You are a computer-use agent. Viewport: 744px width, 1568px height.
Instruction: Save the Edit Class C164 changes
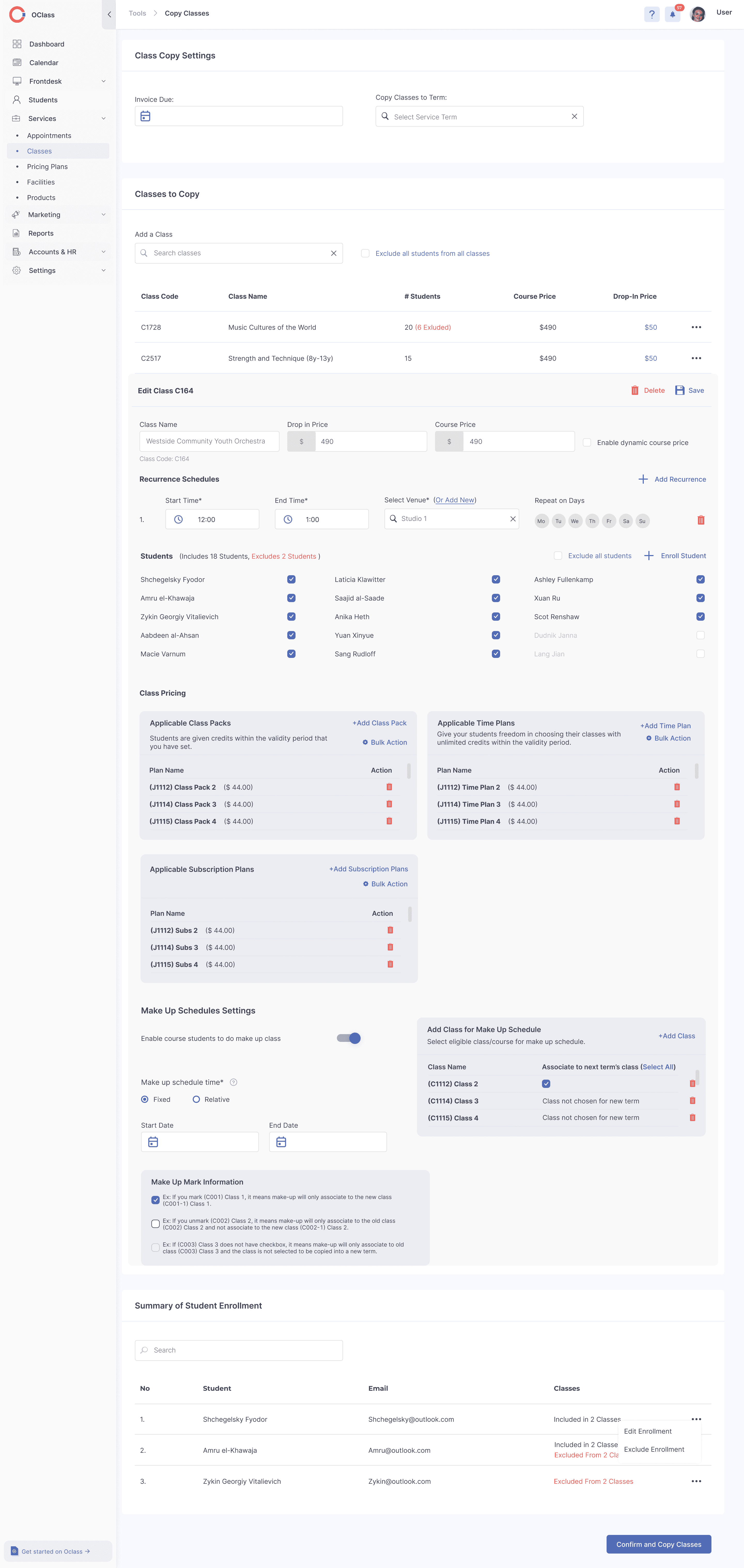690,391
